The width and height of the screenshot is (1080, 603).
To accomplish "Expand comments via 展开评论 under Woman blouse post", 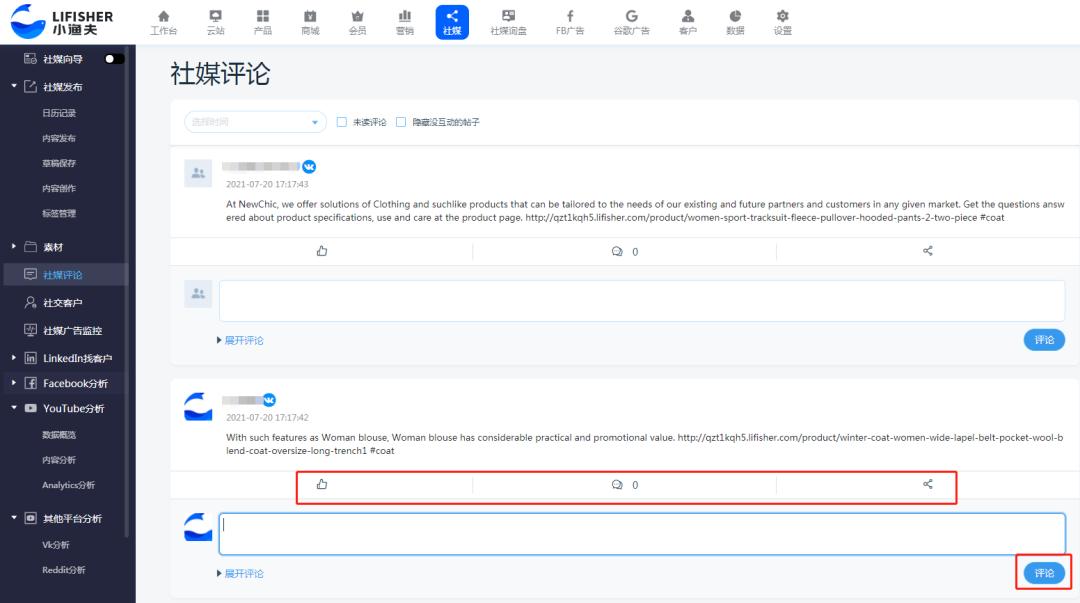I will [240, 573].
